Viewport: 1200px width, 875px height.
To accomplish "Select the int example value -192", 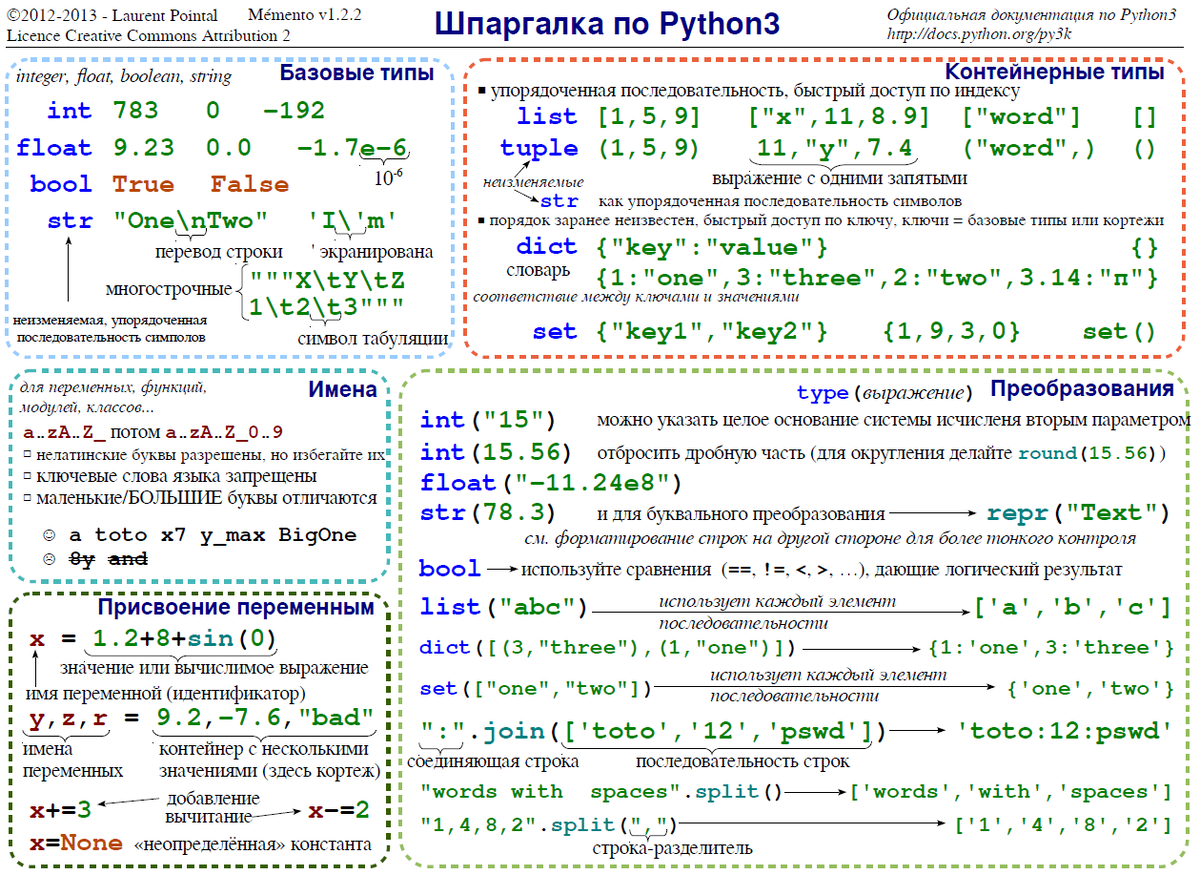I will tap(295, 110).
